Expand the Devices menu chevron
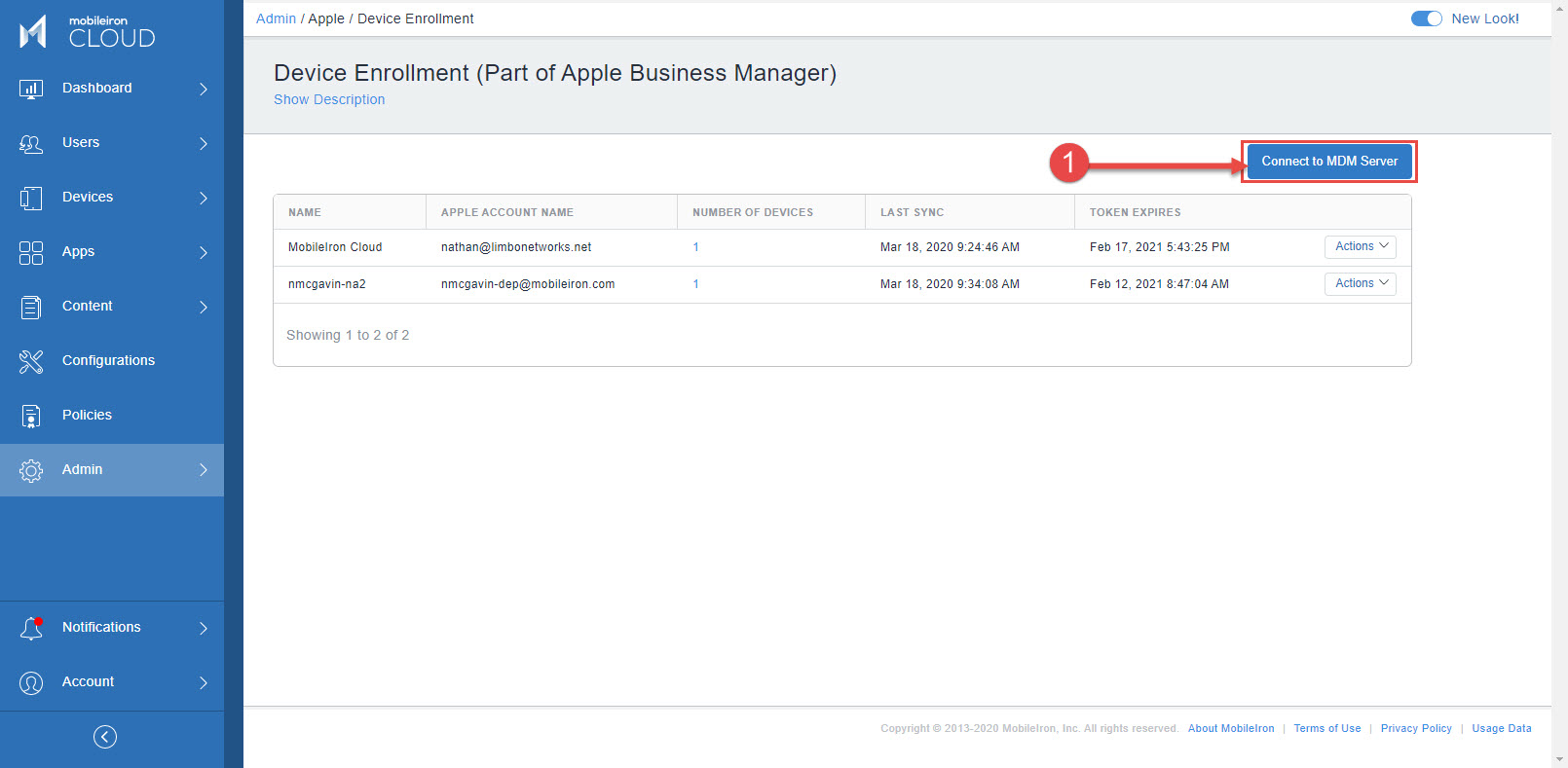 click(x=204, y=198)
